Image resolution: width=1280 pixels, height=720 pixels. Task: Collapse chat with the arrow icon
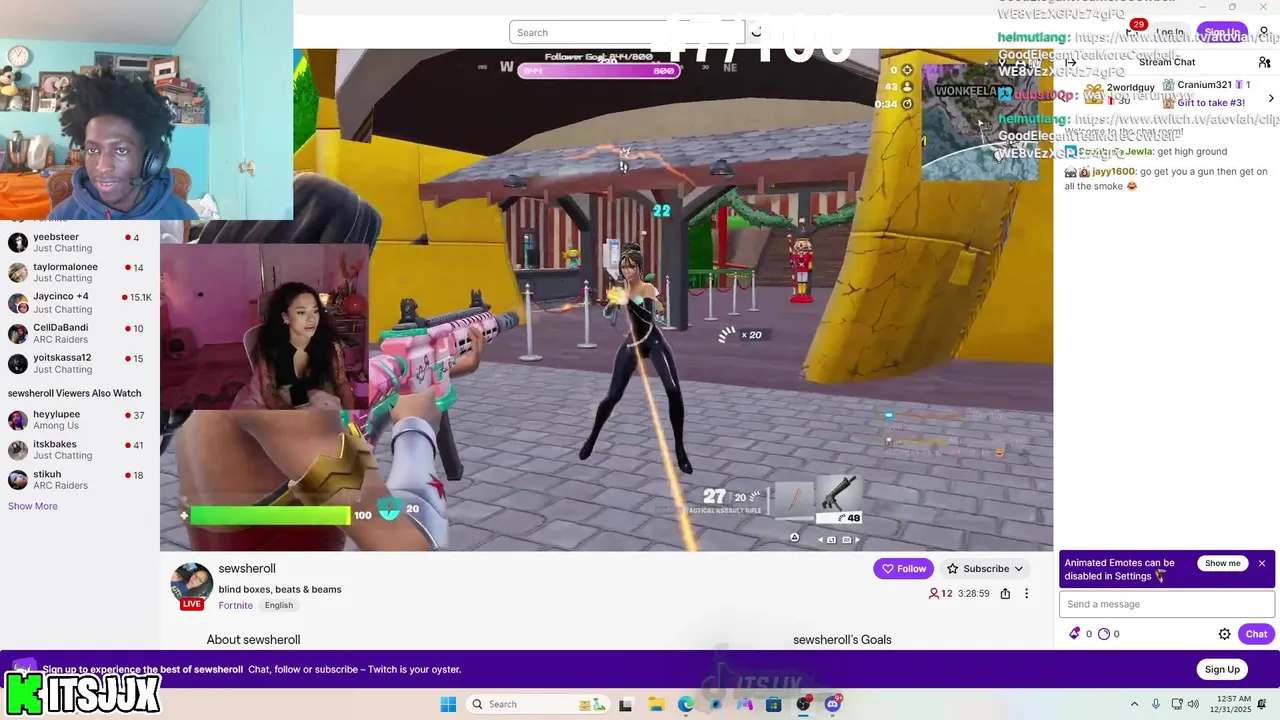pos(1070,62)
